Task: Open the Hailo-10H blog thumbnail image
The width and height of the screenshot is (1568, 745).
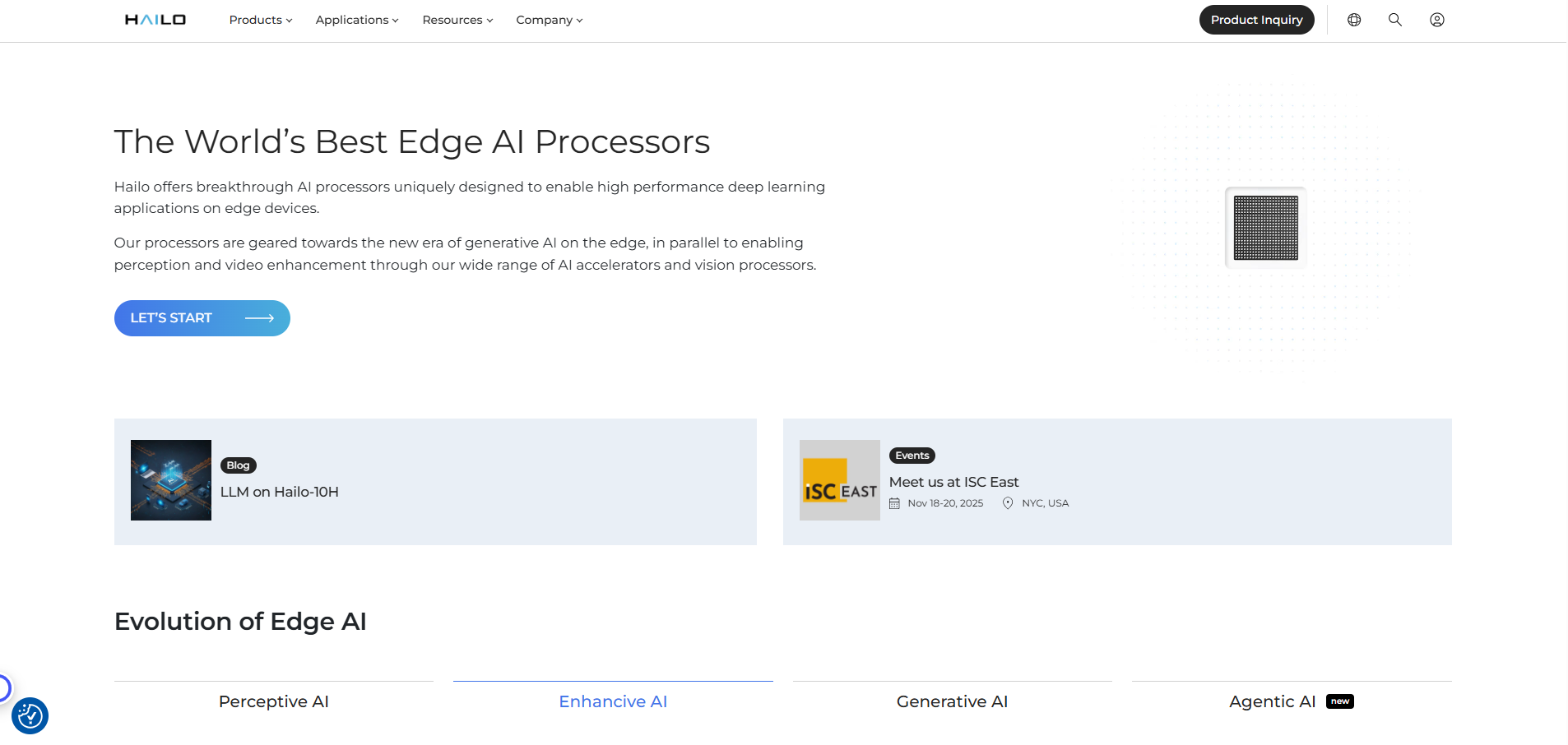Action: click(x=171, y=480)
